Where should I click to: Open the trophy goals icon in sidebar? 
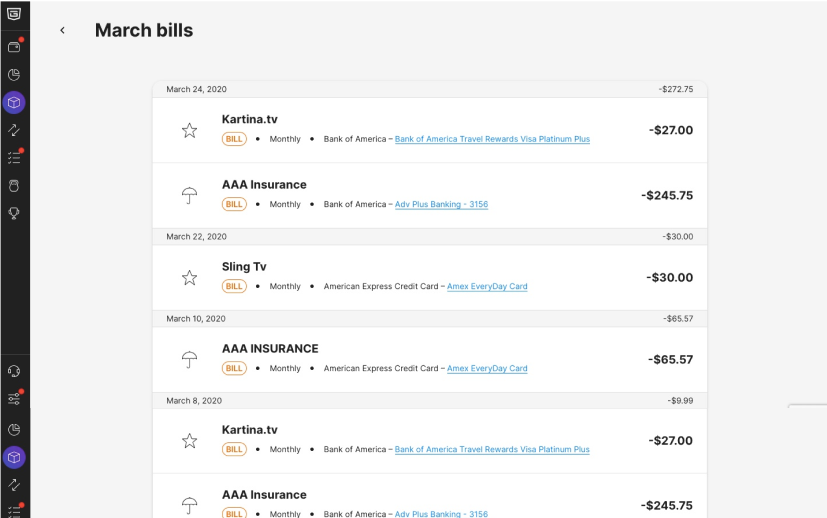14,213
